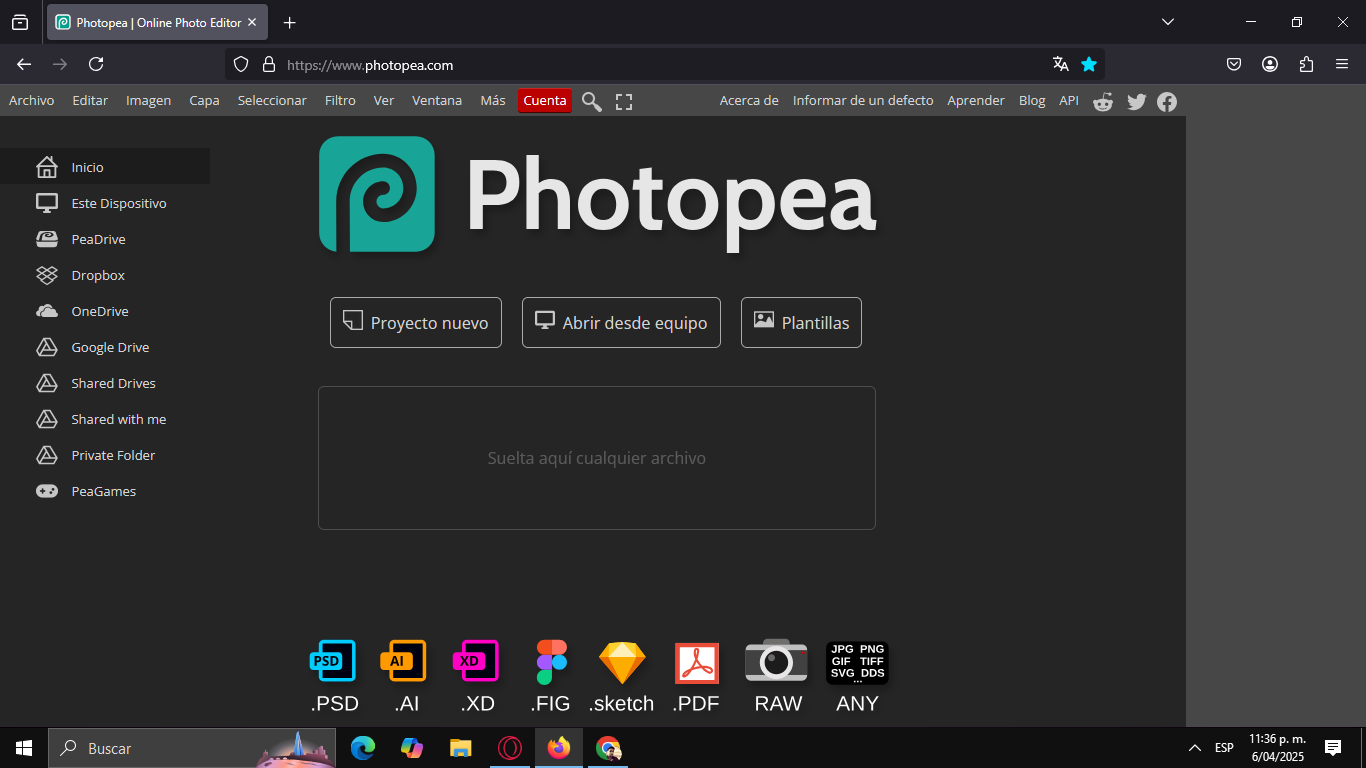Open the Seleccionar menu
The height and width of the screenshot is (768, 1366).
pos(272,100)
